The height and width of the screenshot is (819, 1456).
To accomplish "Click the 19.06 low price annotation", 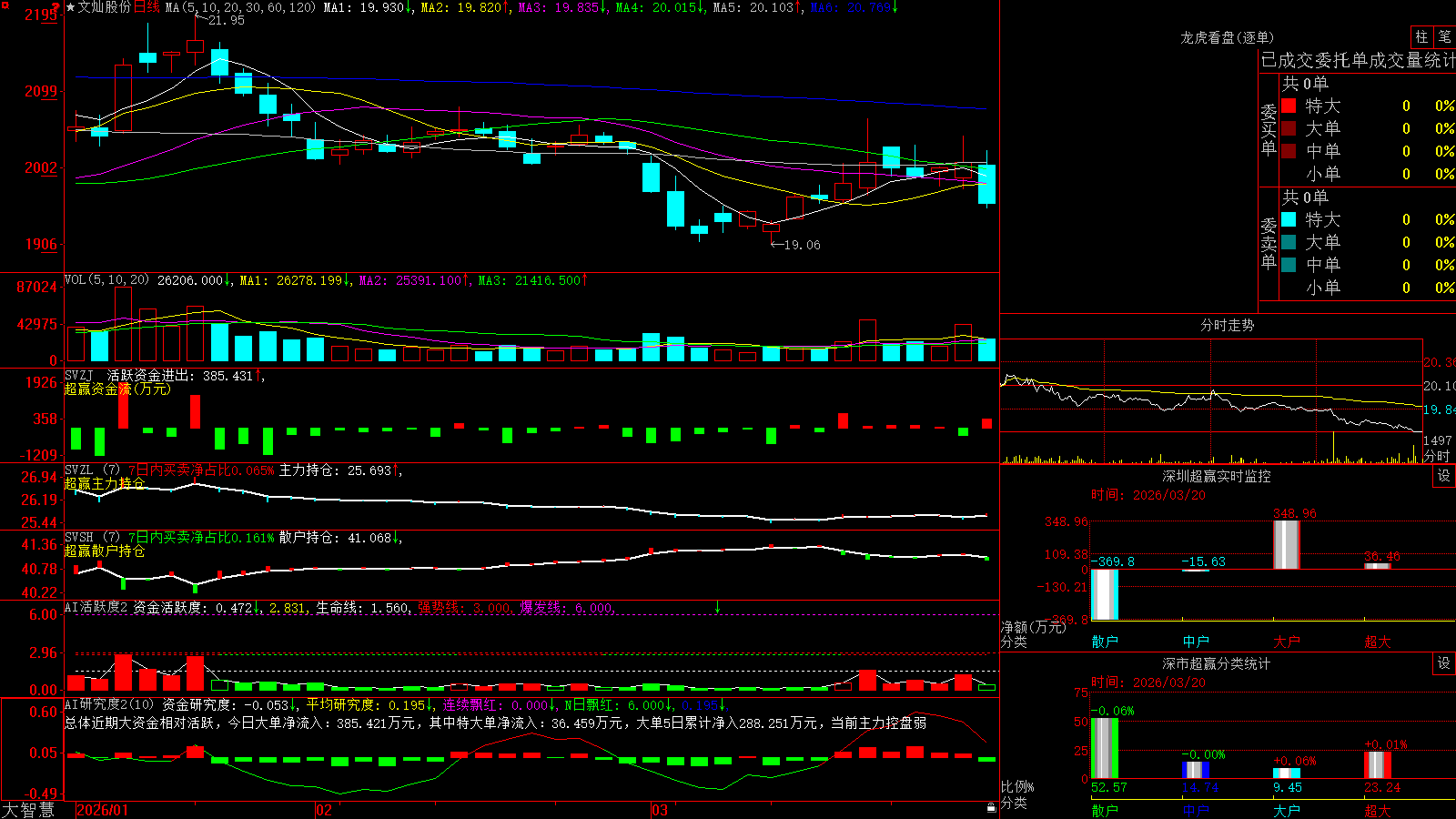I will (803, 245).
